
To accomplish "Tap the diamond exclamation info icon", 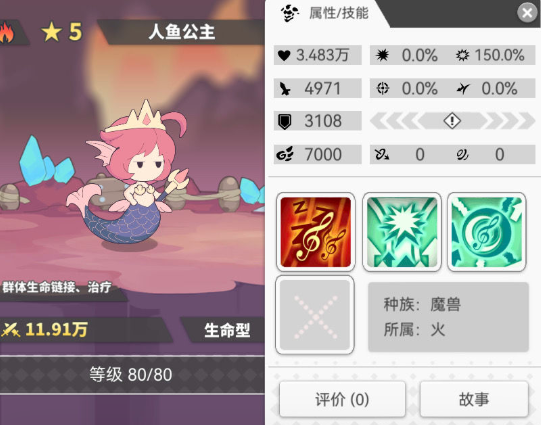I will point(452,121).
